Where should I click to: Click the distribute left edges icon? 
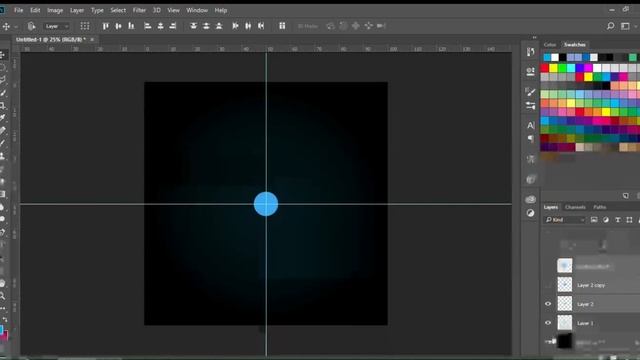click(x=236, y=26)
